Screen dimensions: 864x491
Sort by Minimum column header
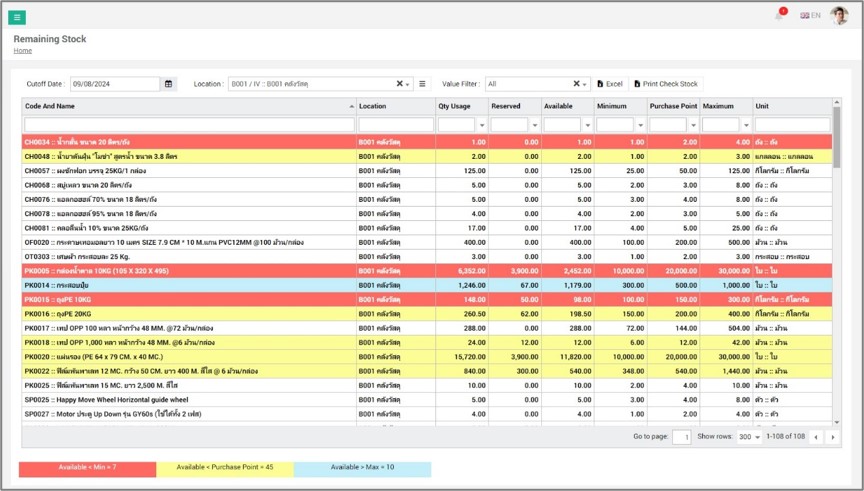(x=620, y=106)
